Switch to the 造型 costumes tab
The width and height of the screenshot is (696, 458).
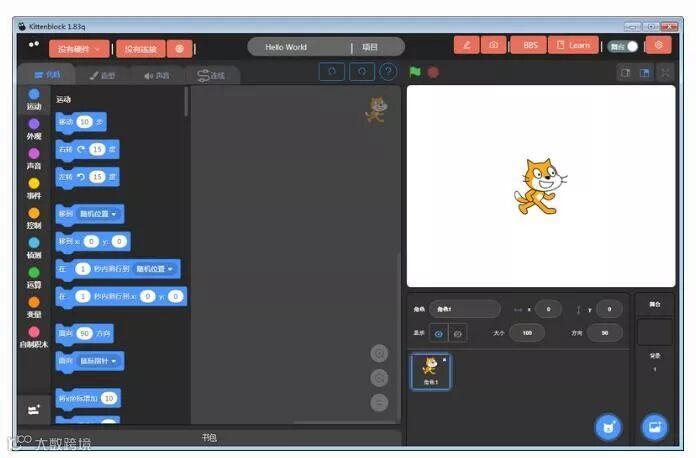point(102,75)
